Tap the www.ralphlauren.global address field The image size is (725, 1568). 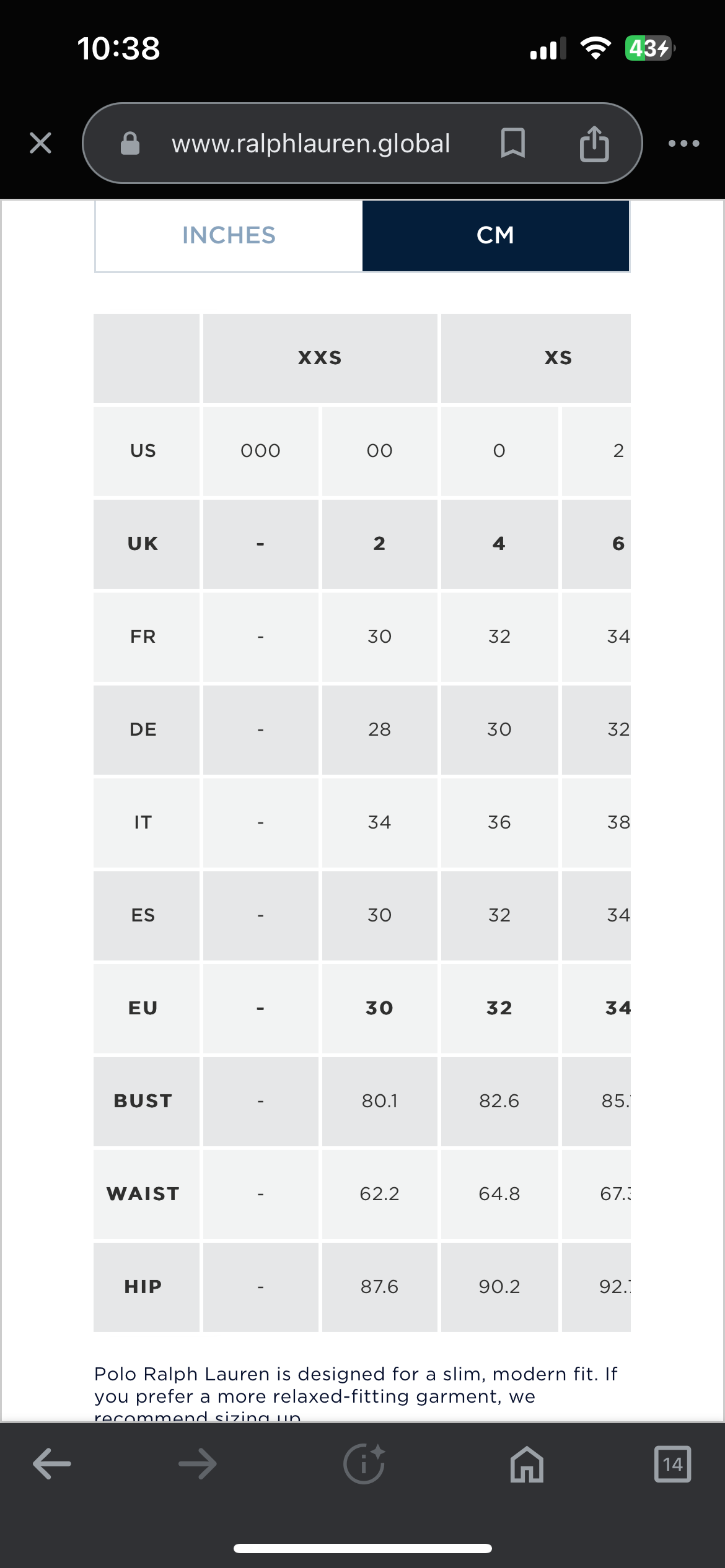pyautogui.click(x=310, y=143)
